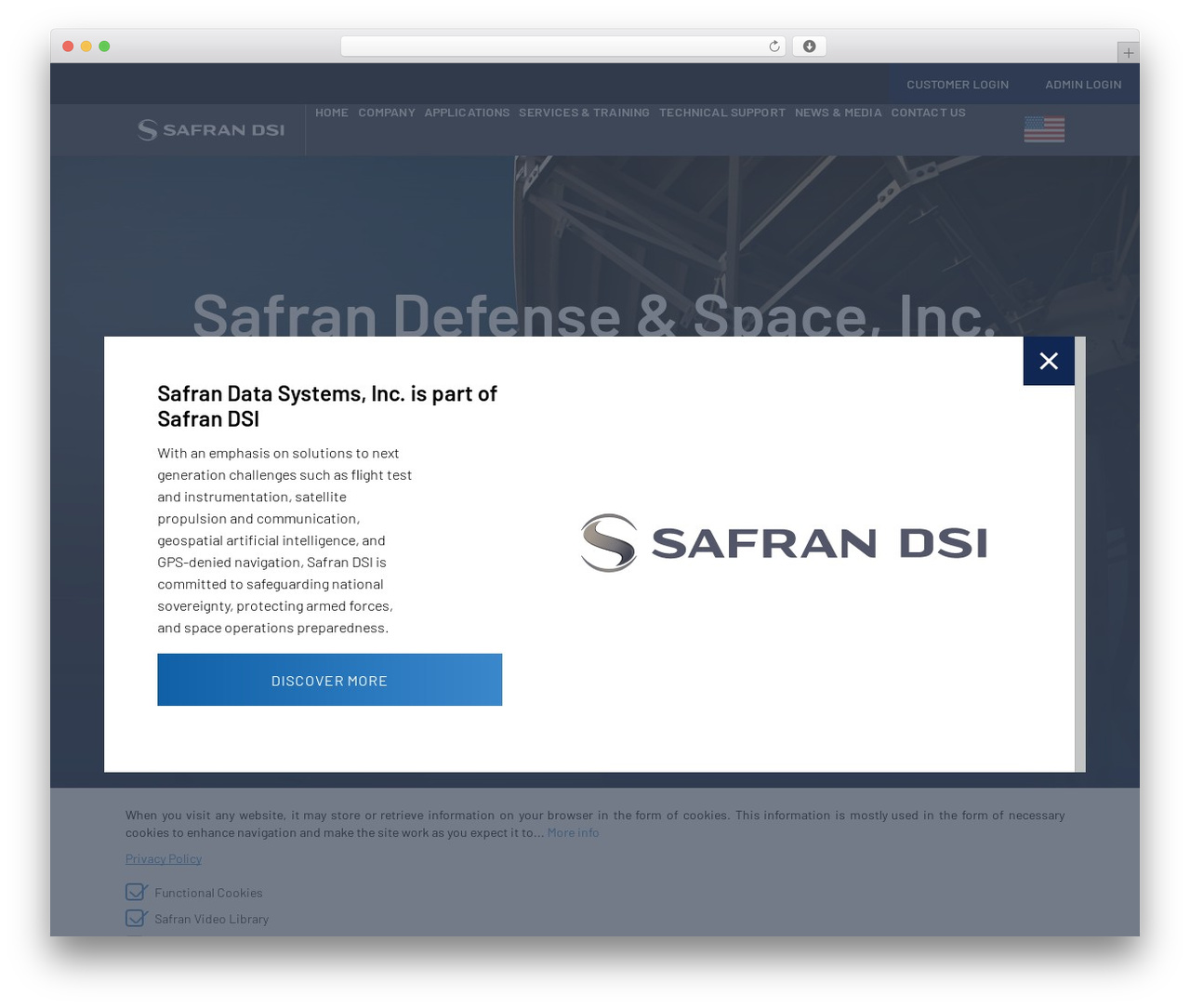Open News & Media menu item

point(839,113)
